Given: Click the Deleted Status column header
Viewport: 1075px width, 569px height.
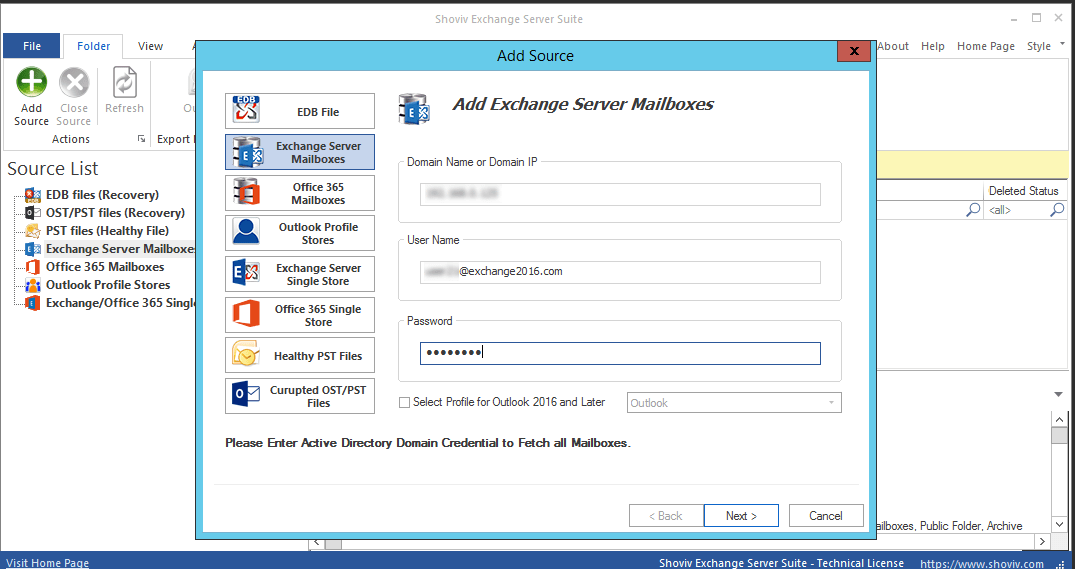Looking at the screenshot, I should pos(1024,191).
